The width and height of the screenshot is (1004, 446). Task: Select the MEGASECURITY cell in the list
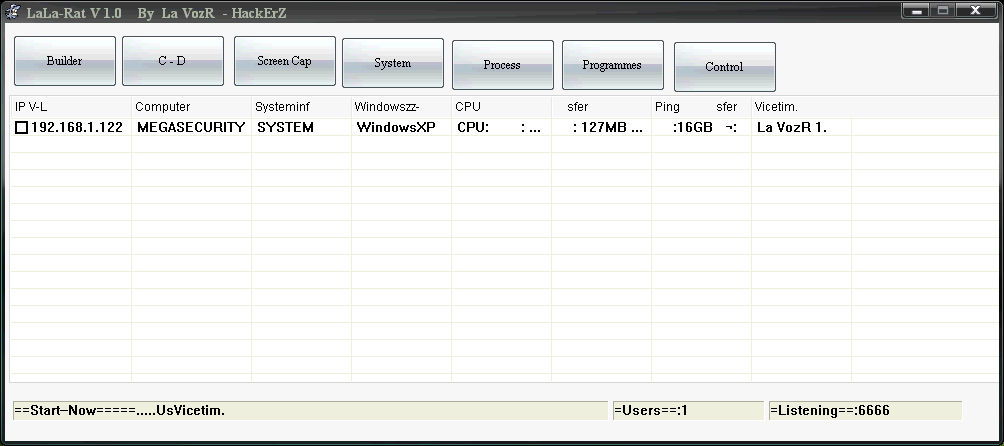coord(190,128)
